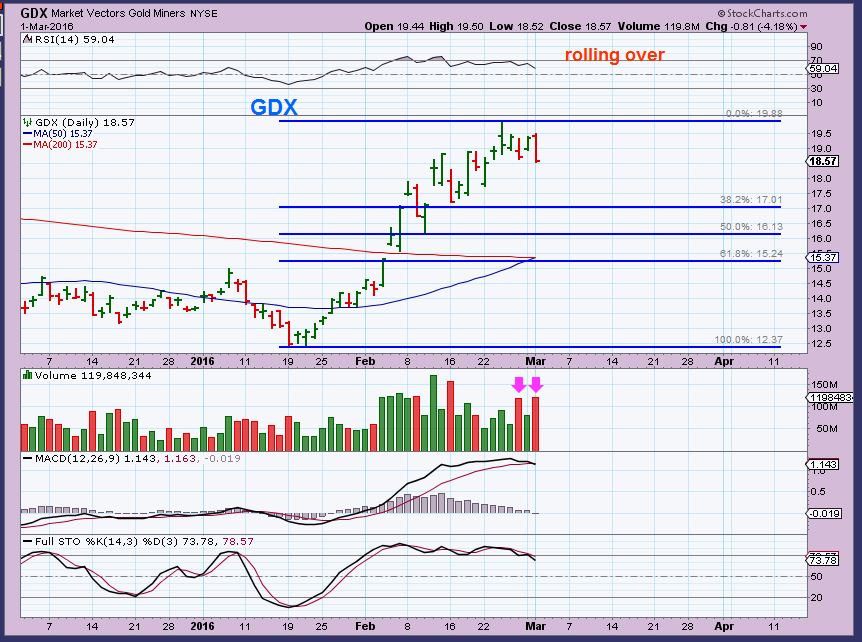The height and width of the screenshot is (642, 862).
Task: Click the Chg -0.81 (-4.18%) value
Action: click(751, 26)
